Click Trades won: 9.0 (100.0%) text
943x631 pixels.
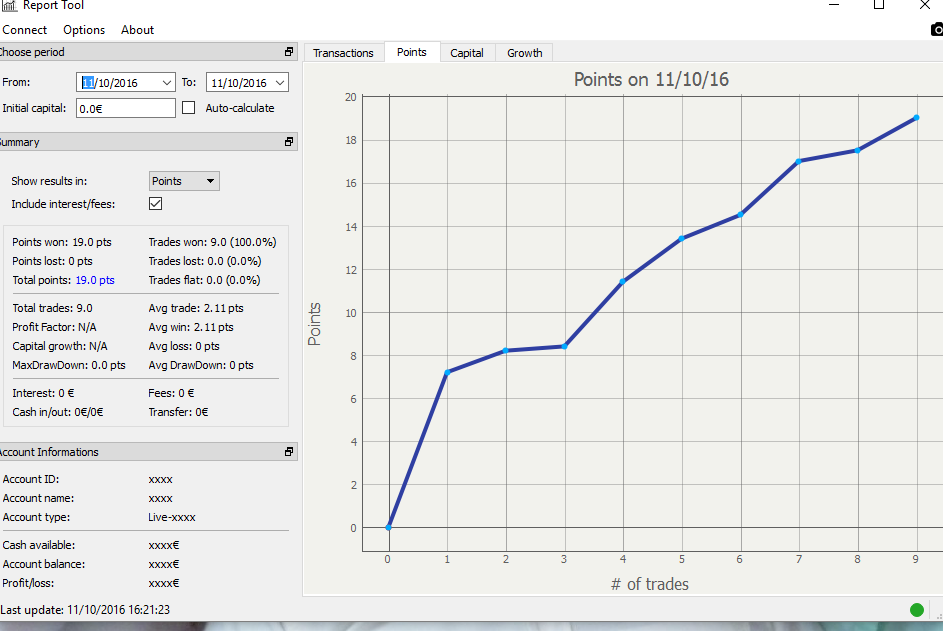point(212,242)
